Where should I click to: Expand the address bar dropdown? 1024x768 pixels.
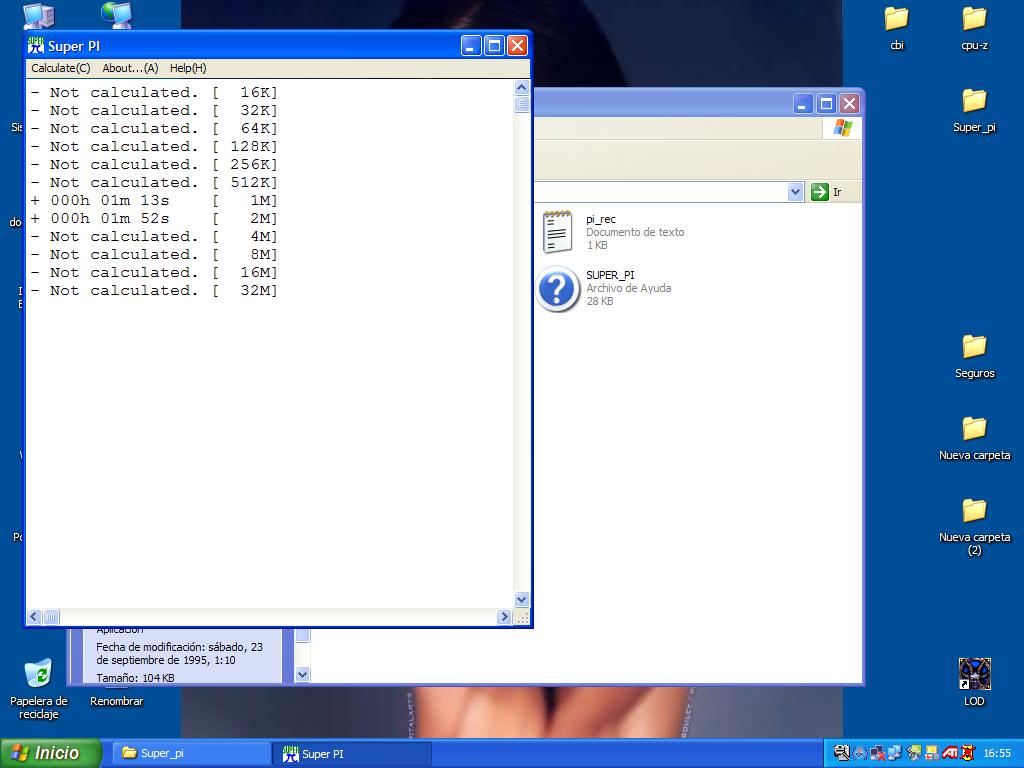(796, 192)
